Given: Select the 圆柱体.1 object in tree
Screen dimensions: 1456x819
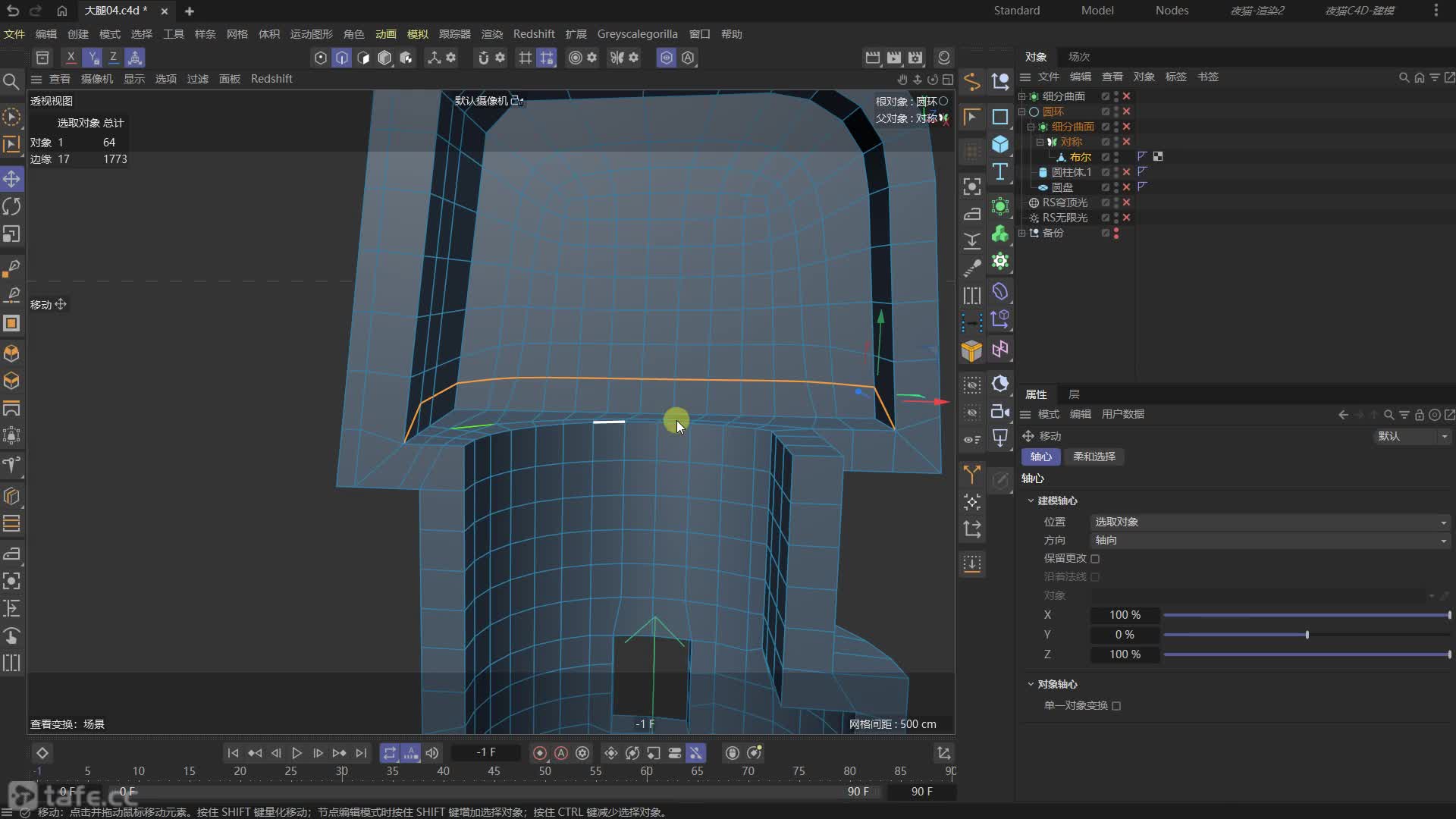Looking at the screenshot, I should 1071,172.
